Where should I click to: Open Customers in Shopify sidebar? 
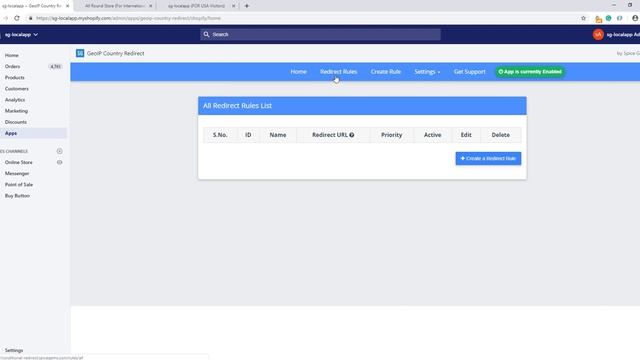(17, 89)
